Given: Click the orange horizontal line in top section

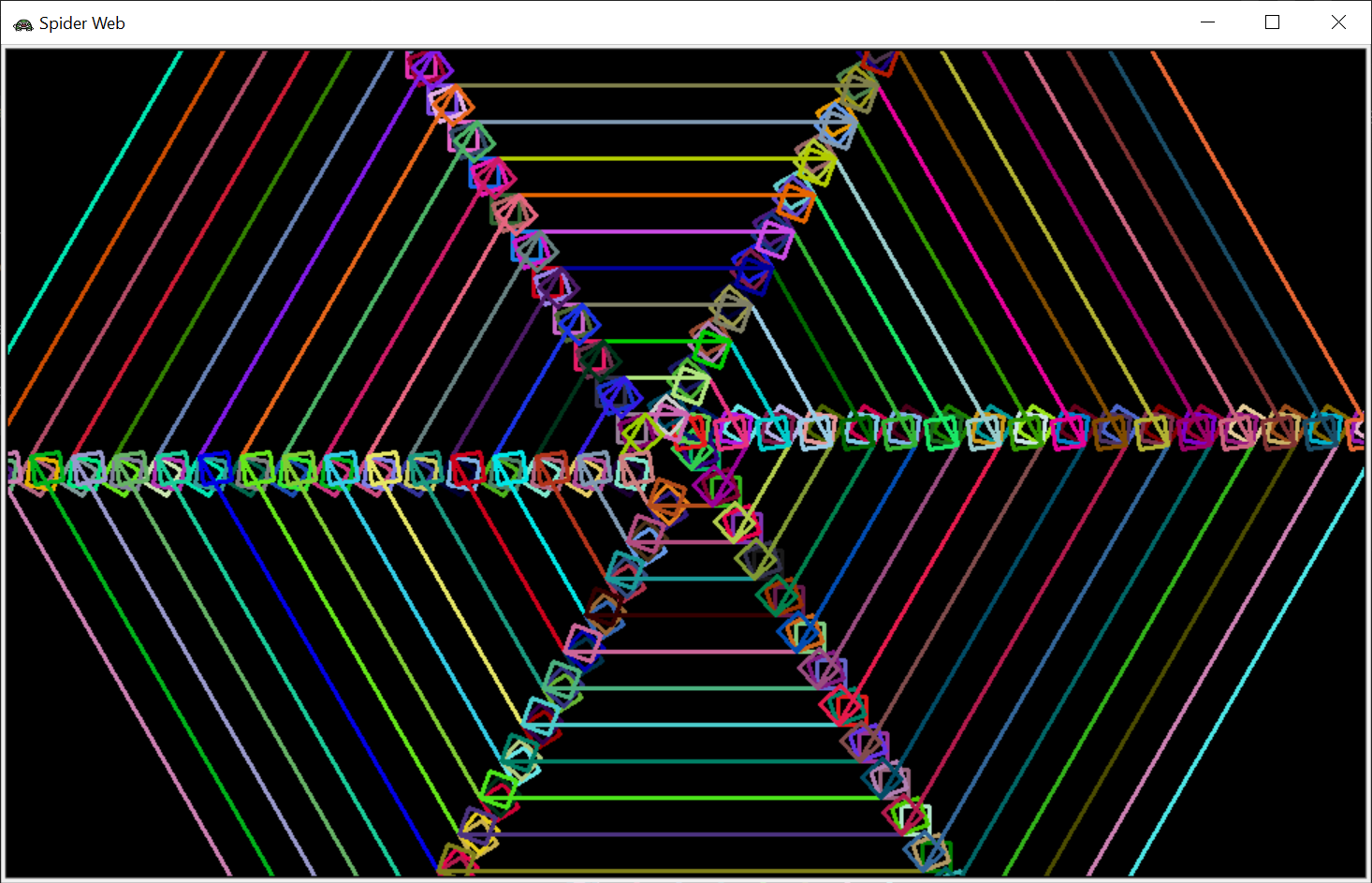Looking at the screenshot, I should click(x=646, y=195).
